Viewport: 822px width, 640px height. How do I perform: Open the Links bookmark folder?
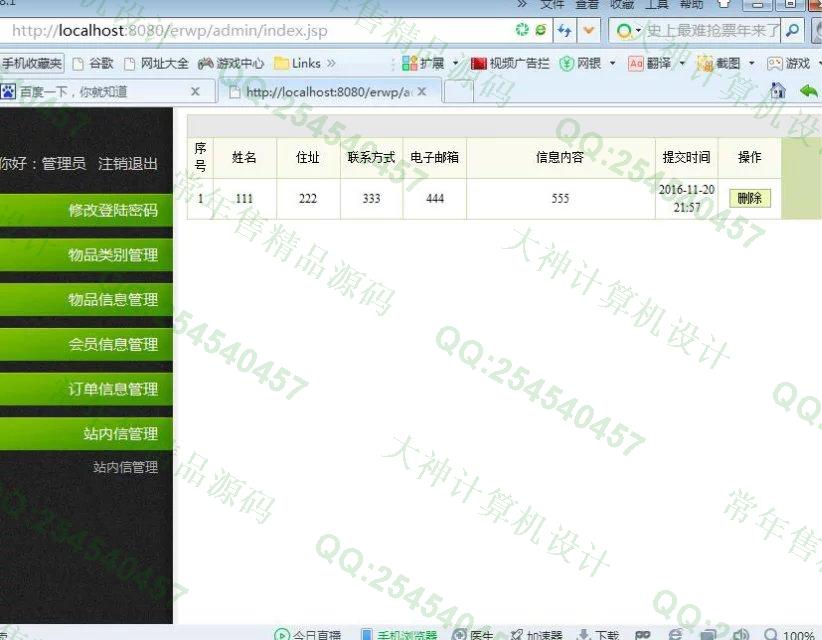coord(298,64)
